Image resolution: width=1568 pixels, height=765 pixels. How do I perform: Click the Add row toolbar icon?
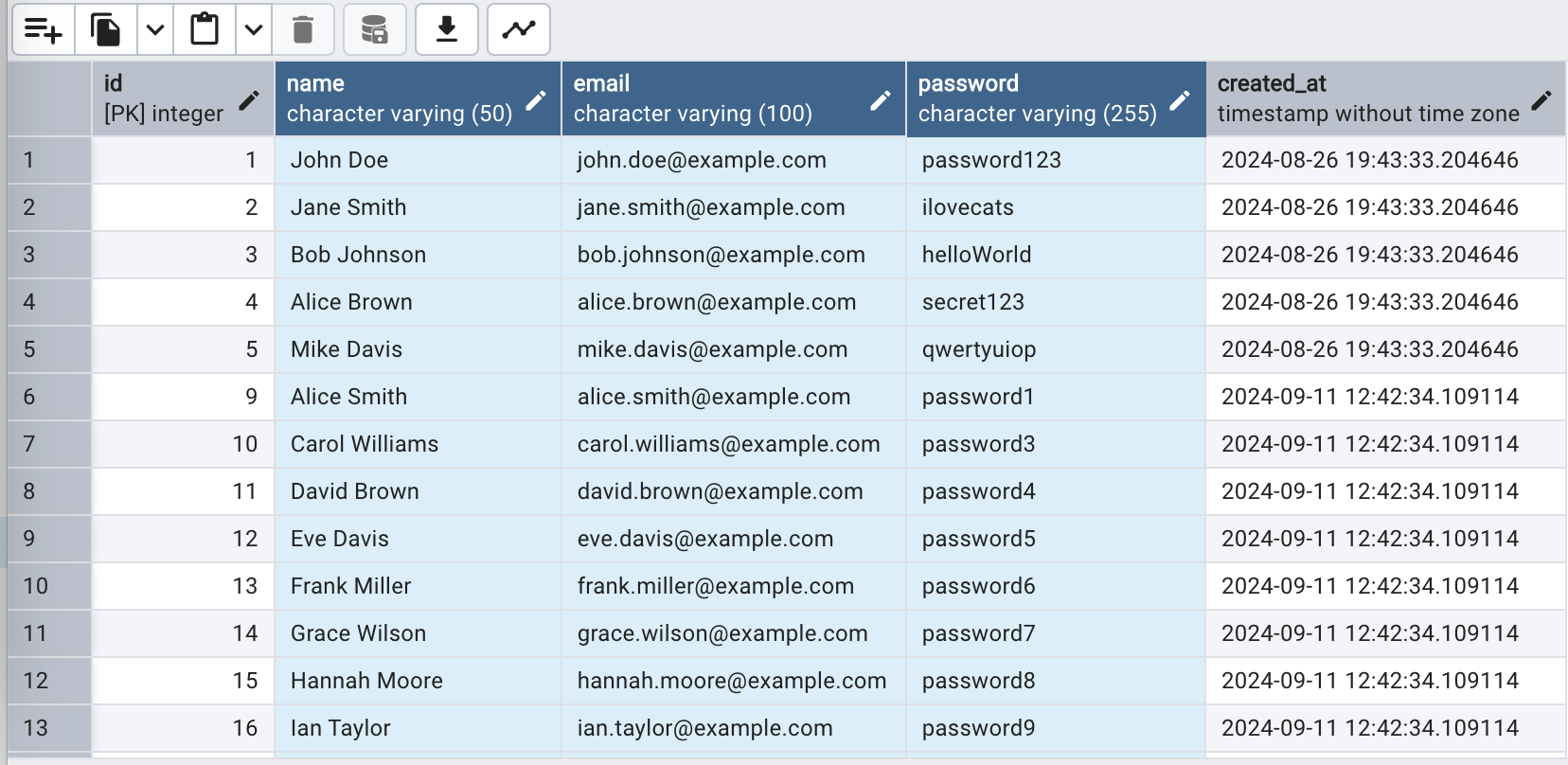point(44,30)
